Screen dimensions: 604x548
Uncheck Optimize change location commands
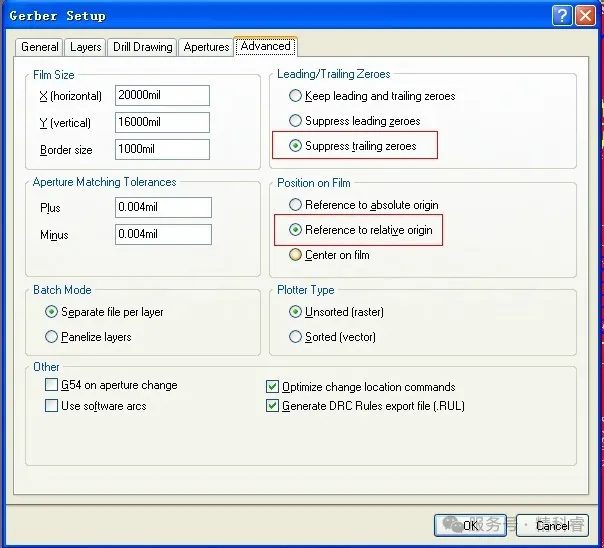pos(273,387)
